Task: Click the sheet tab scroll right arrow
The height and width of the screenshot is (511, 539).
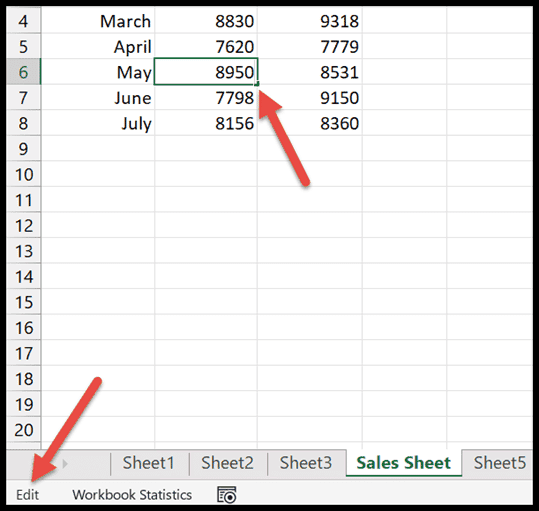Action: tap(65, 464)
